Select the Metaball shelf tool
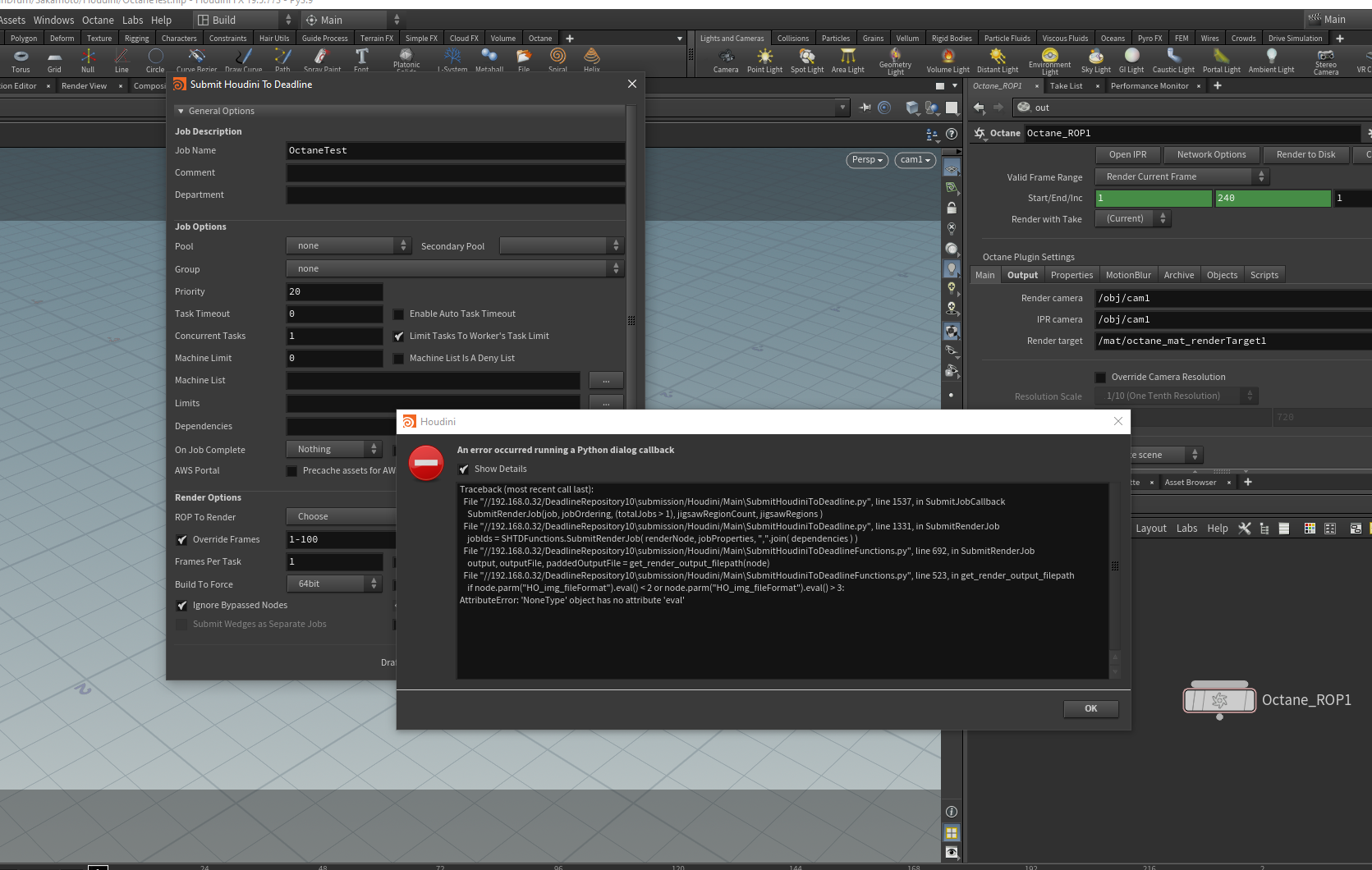 [489, 60]
